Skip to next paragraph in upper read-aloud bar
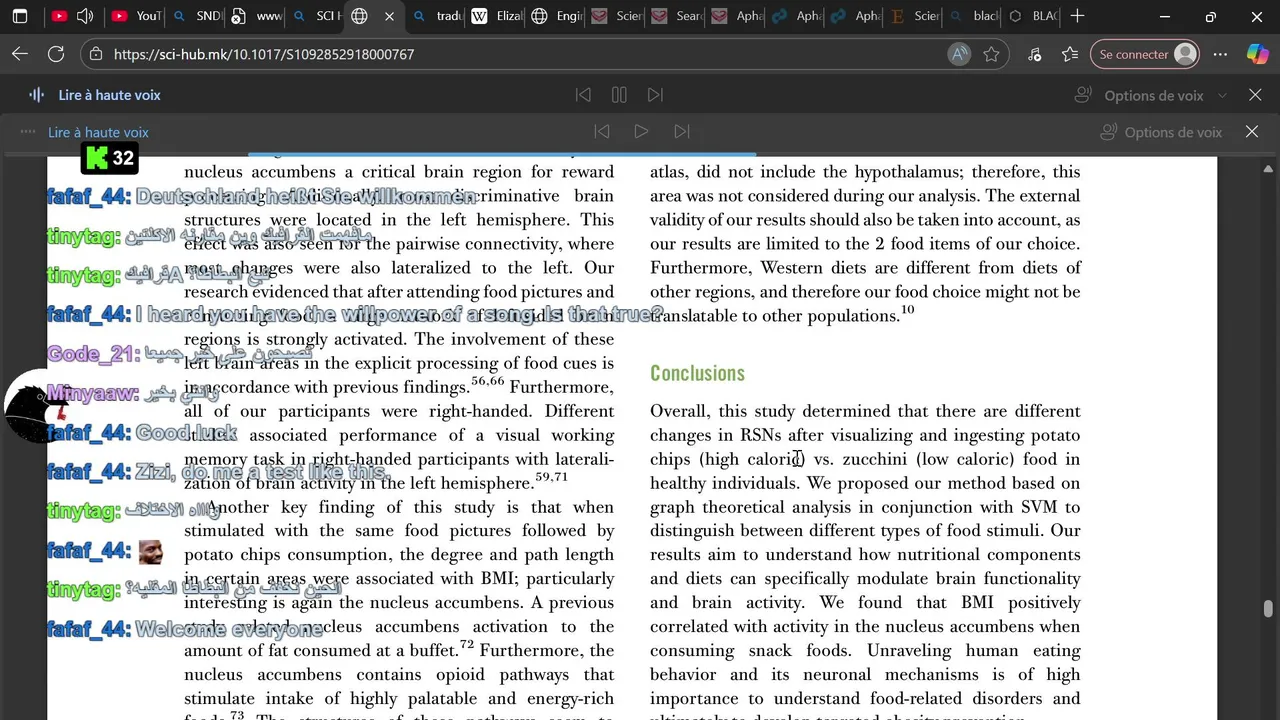The width and height of the screenshot is (1280, 720). click(655, 95)
